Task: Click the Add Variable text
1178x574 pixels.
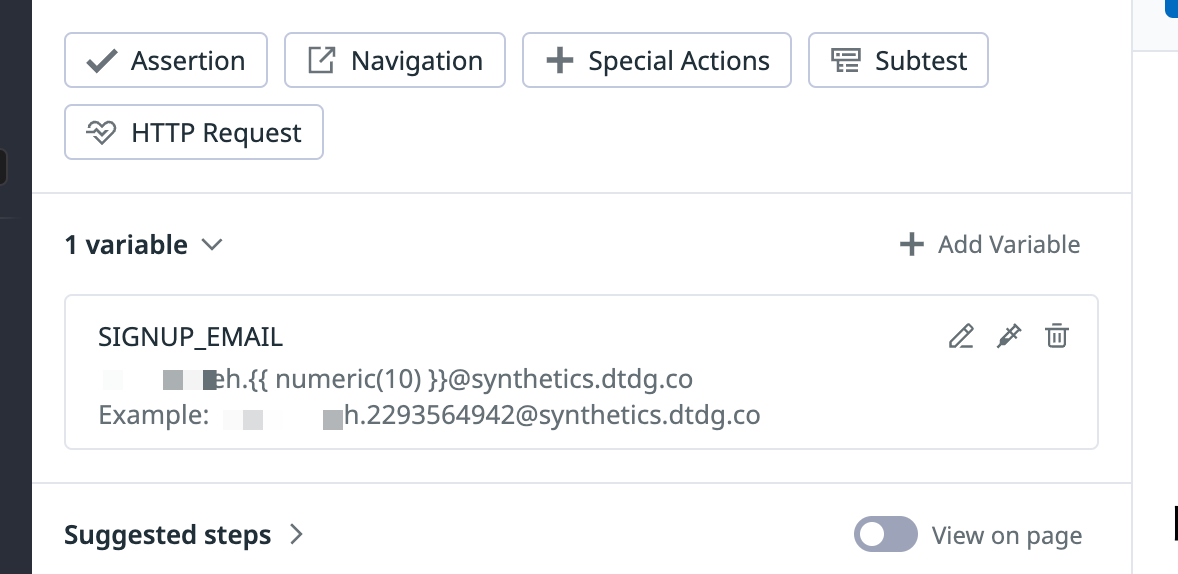Action: [x=1009, y=244]
